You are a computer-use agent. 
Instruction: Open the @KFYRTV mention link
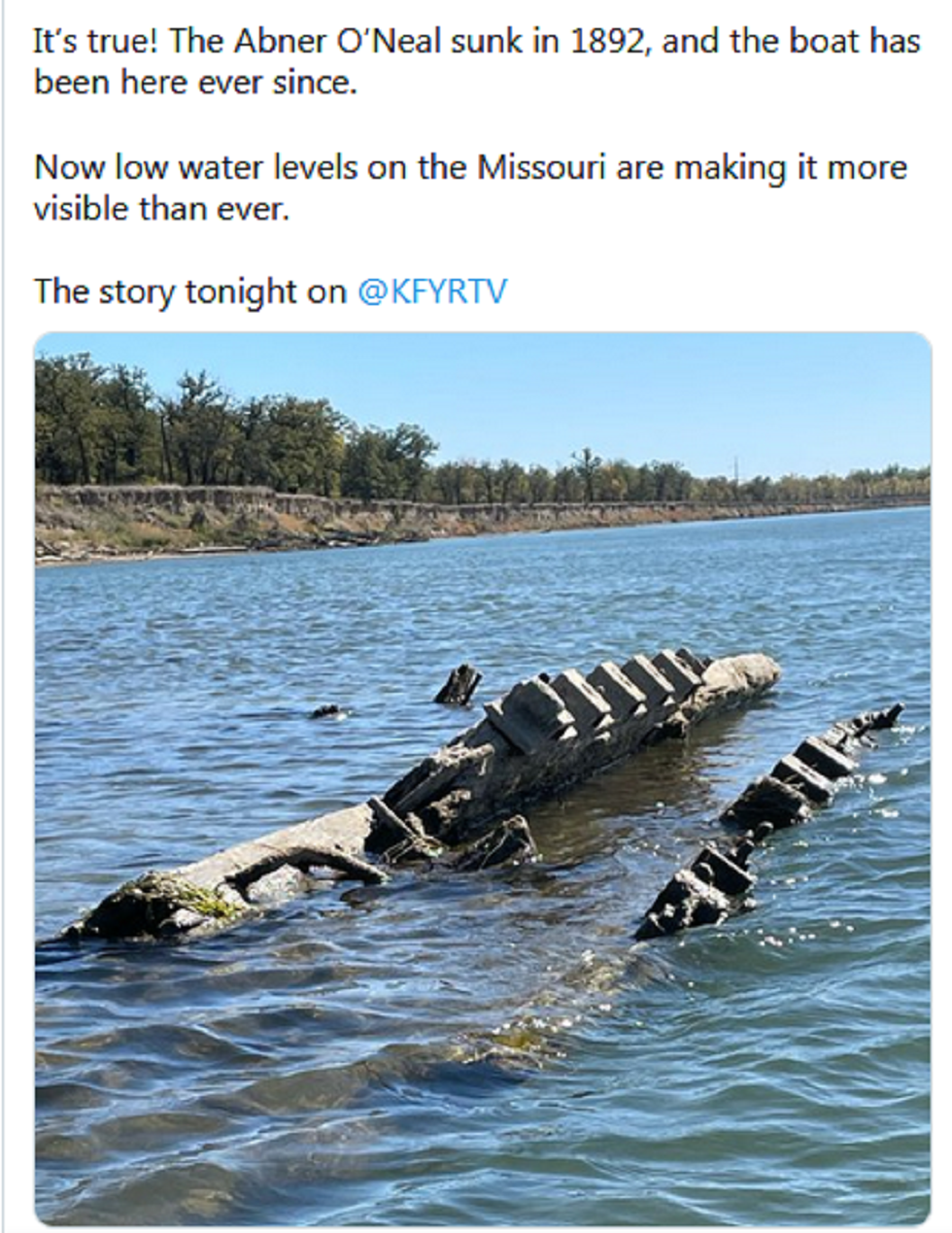click(x=432, y=291)
